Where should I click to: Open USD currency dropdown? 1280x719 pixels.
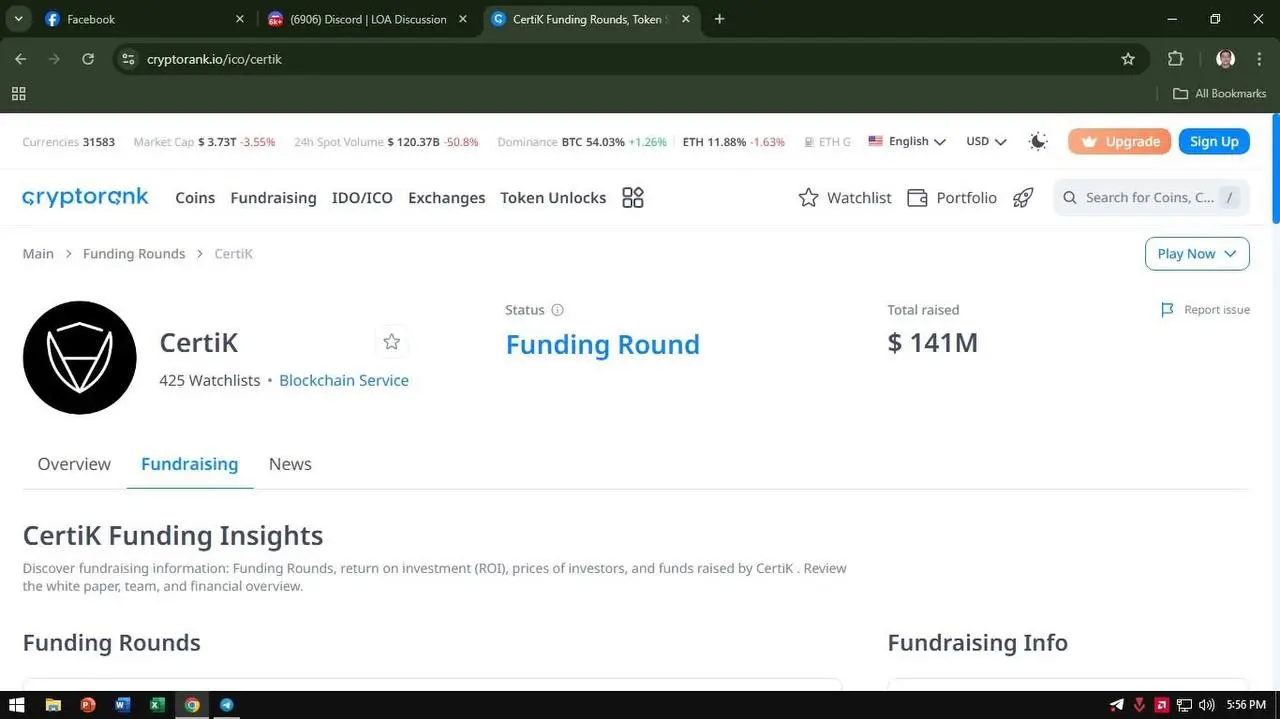point(986,141)
